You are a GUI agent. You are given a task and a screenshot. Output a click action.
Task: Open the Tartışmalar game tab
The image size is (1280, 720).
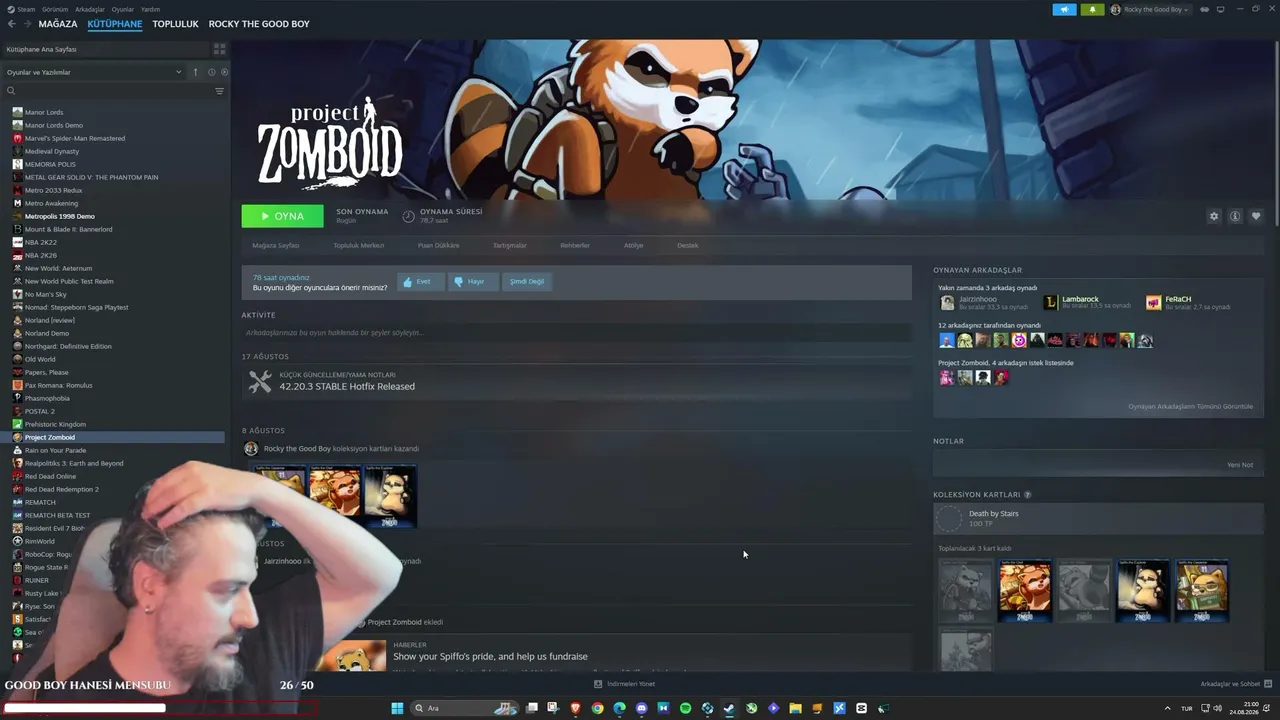coord(510,245)
